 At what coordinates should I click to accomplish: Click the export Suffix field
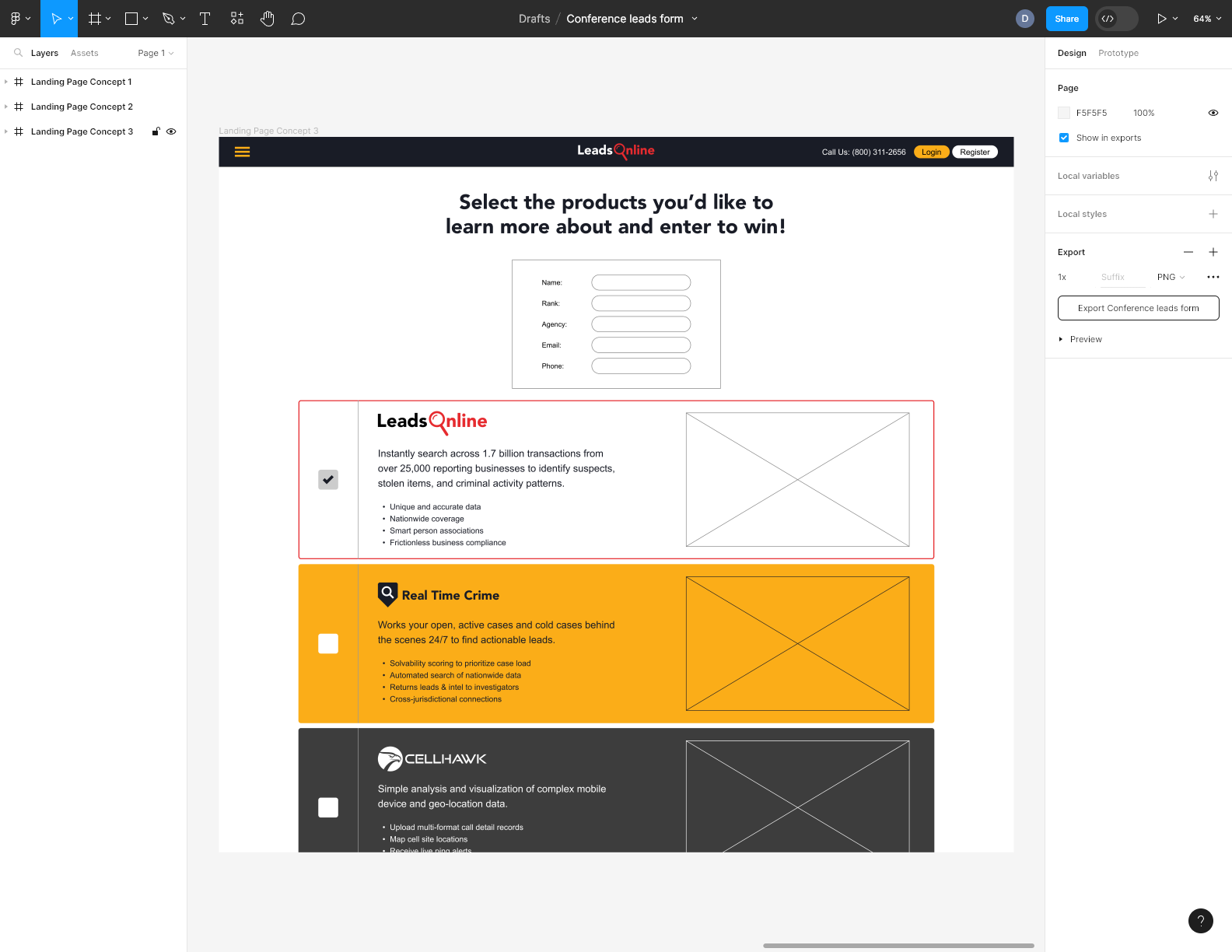[1122, 277]
